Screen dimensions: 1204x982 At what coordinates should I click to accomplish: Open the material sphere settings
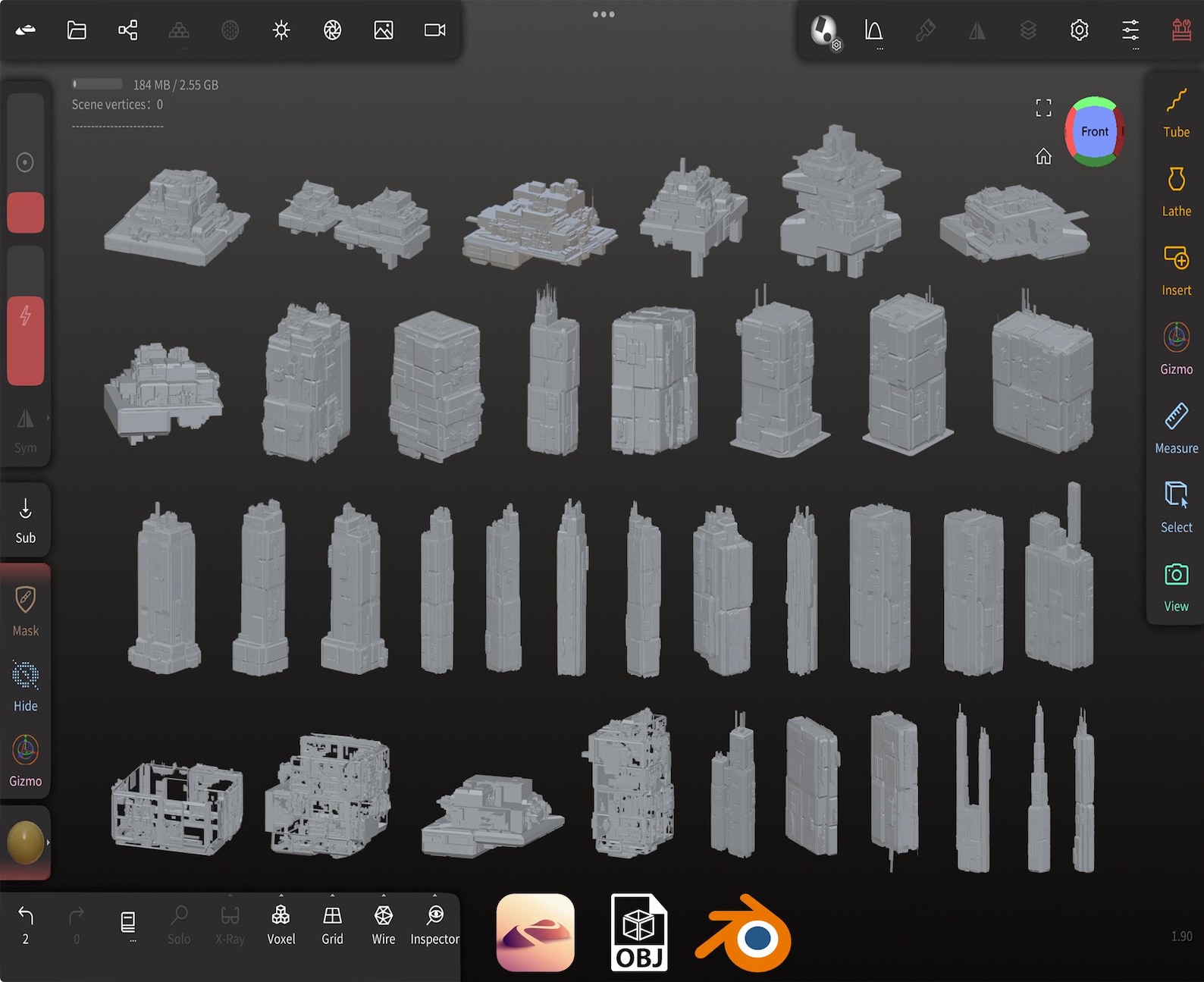(x=824, y=31)
